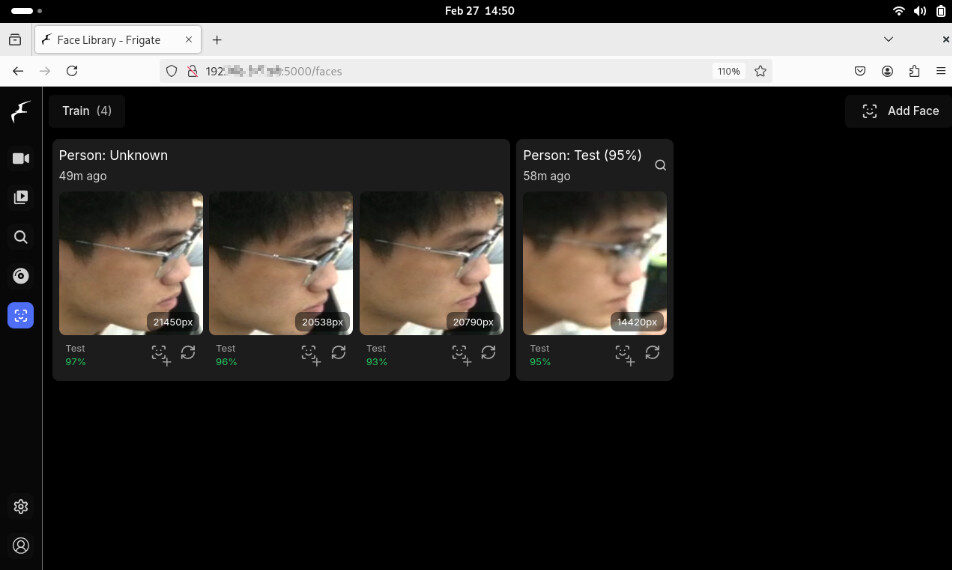Open the Train (4) library selector

87,111
